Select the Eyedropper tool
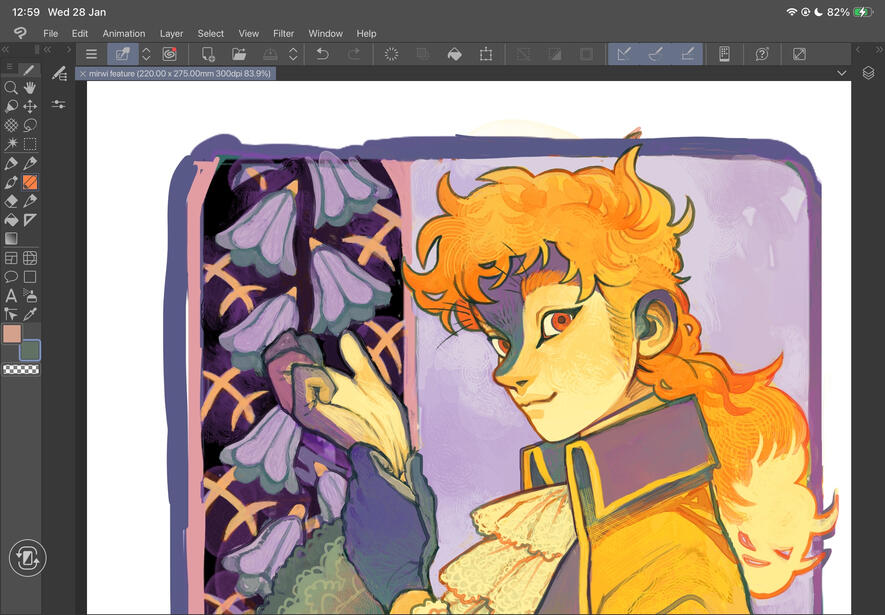The image size is (885, 615). point(31,313)
